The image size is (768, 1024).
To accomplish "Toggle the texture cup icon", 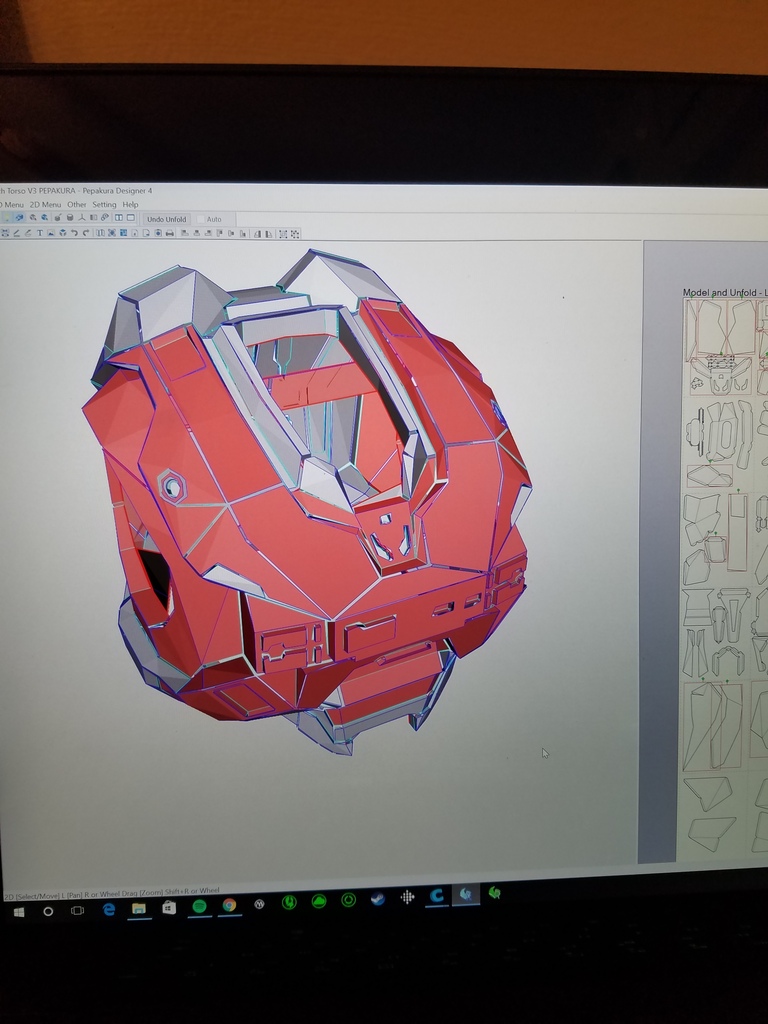I will [58, 218].
